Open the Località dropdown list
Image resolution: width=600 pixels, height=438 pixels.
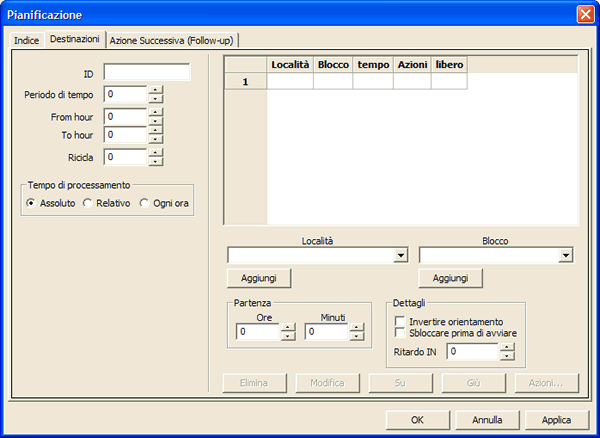click(x=401, y=256)
